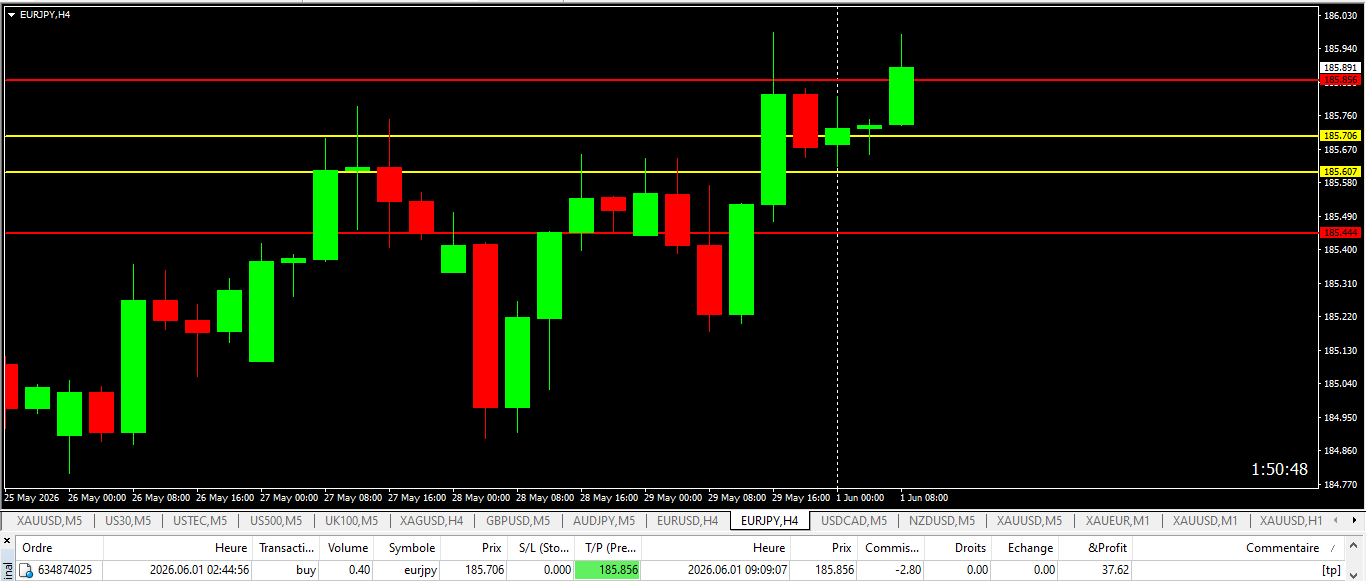Click the T/P (Pre... column header

click(x=608, y=548)
